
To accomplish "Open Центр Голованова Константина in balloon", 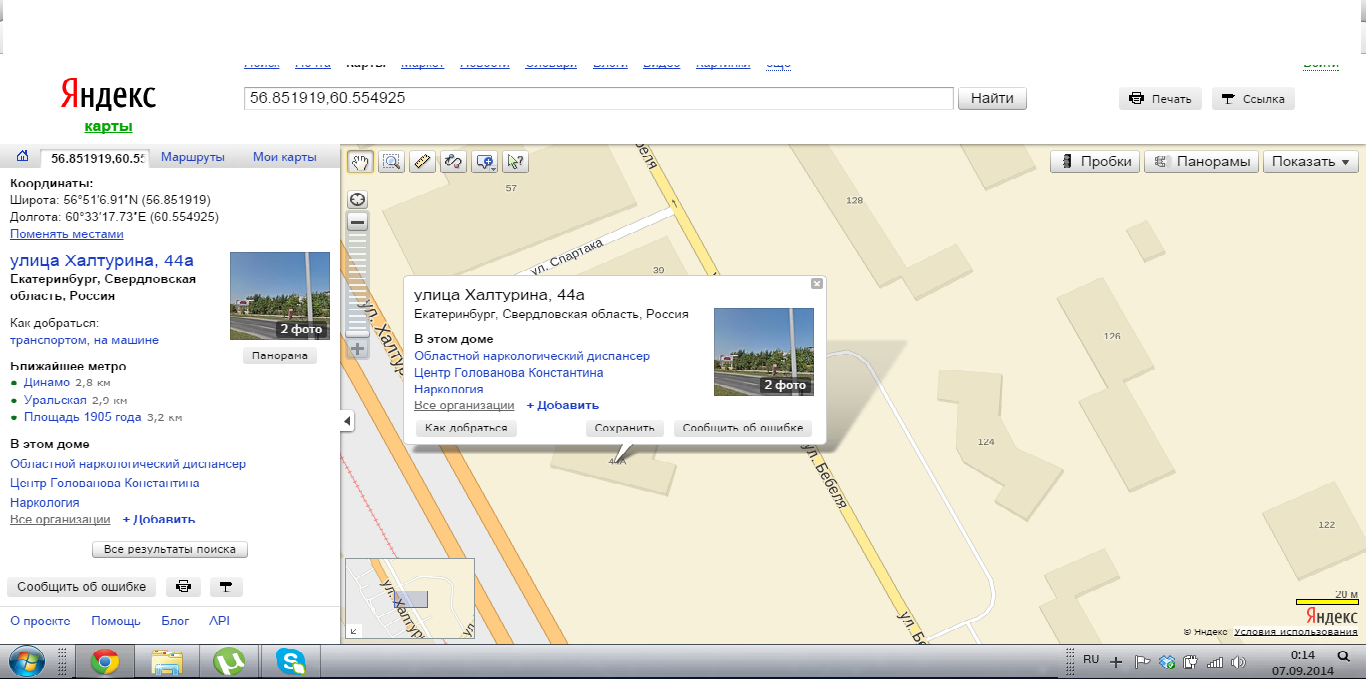I will (509, 372).
